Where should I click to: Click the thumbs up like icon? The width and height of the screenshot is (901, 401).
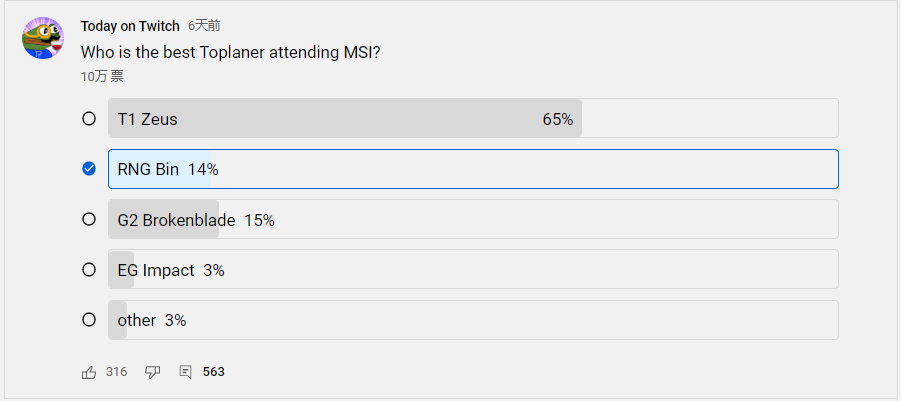coord(89,372)
